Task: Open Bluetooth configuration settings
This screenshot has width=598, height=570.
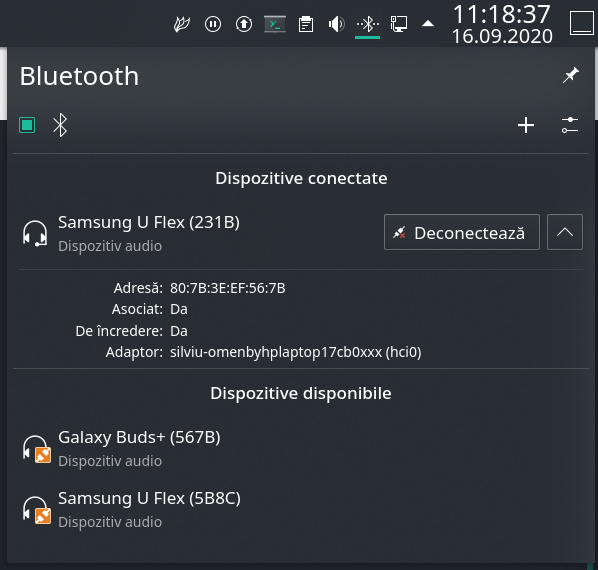Action: coord(570,125)
